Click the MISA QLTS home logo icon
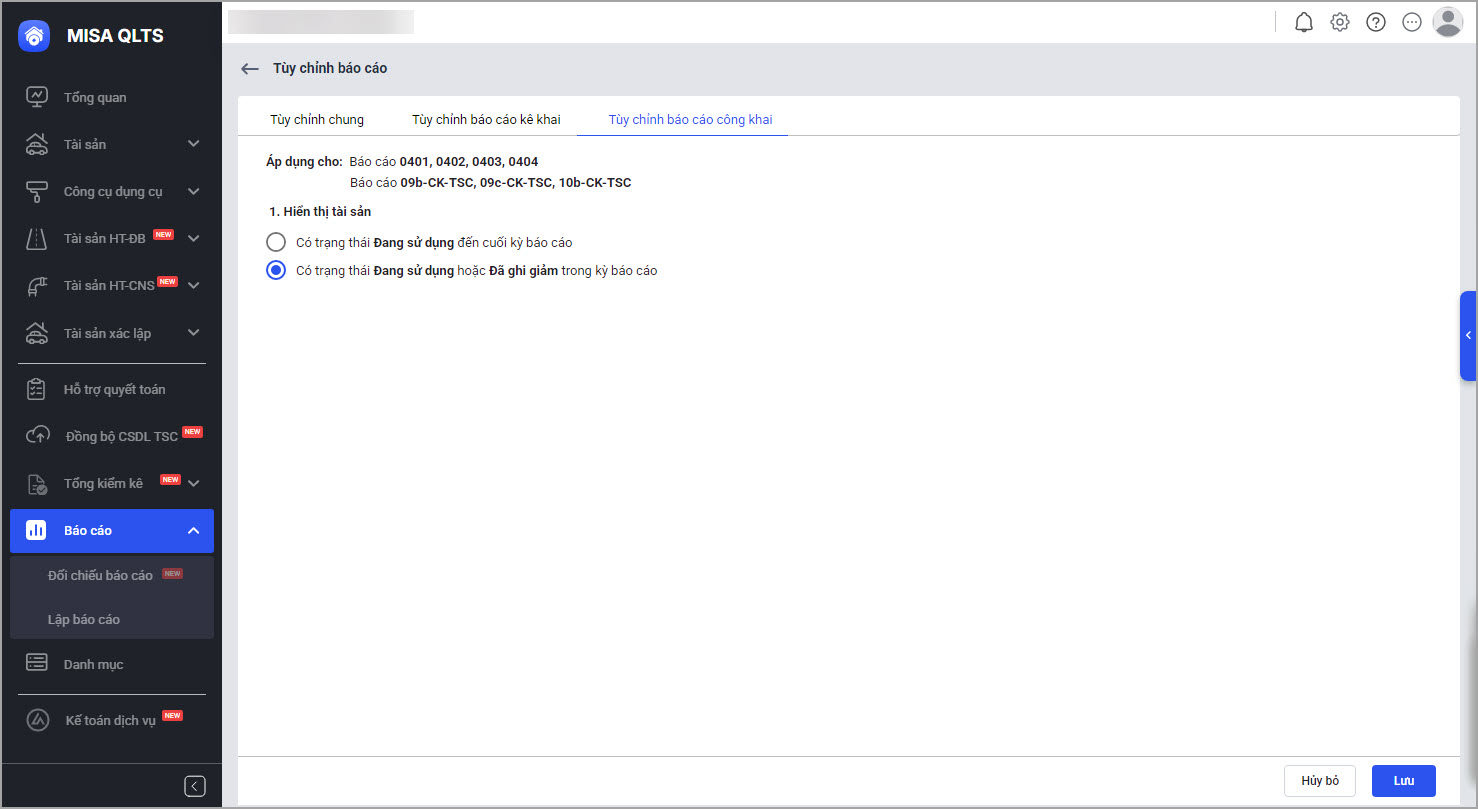This screenshot has width=1478, height=809. pos(34,36)
